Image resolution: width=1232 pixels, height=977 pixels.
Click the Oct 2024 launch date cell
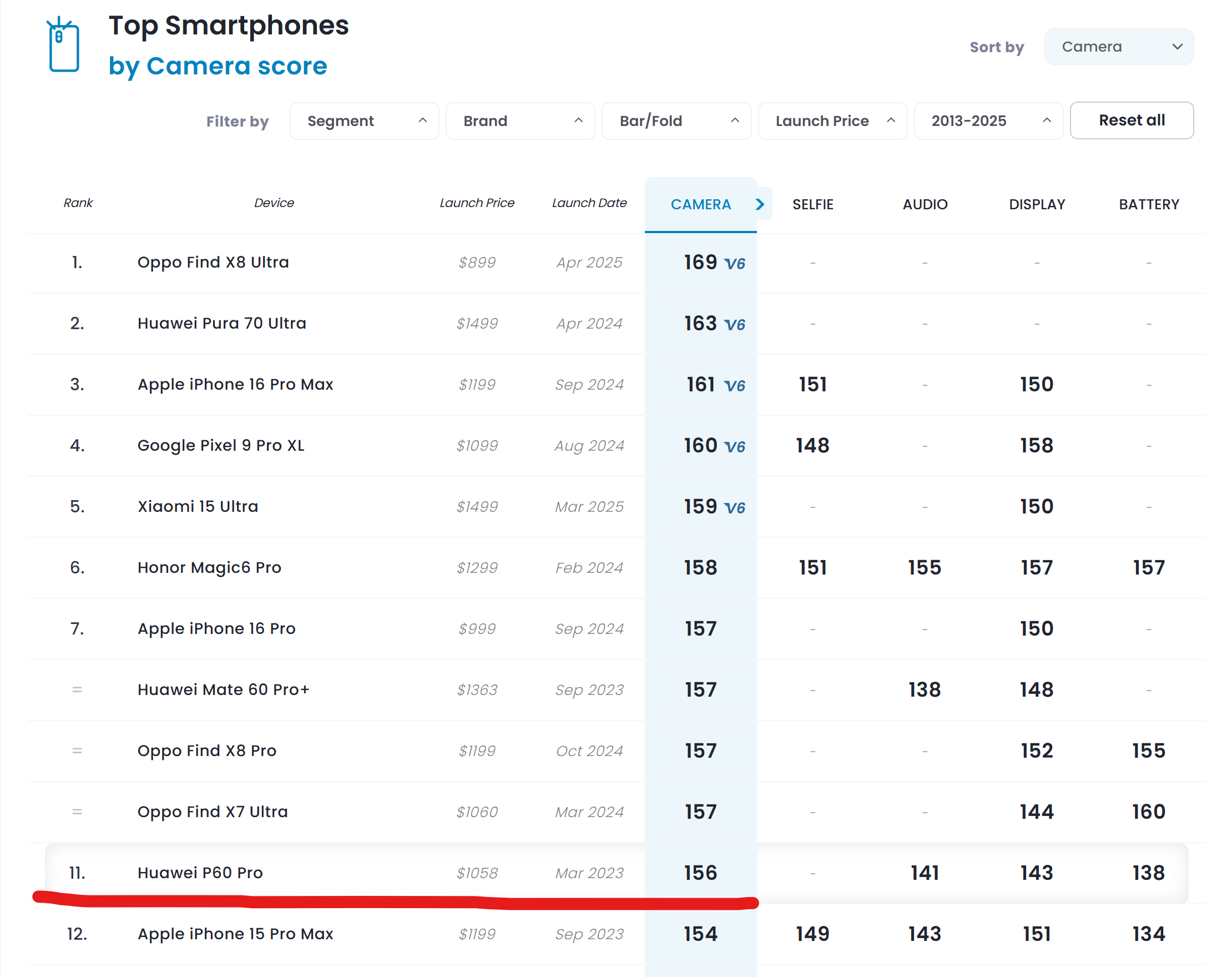click(x=589, y=751)
